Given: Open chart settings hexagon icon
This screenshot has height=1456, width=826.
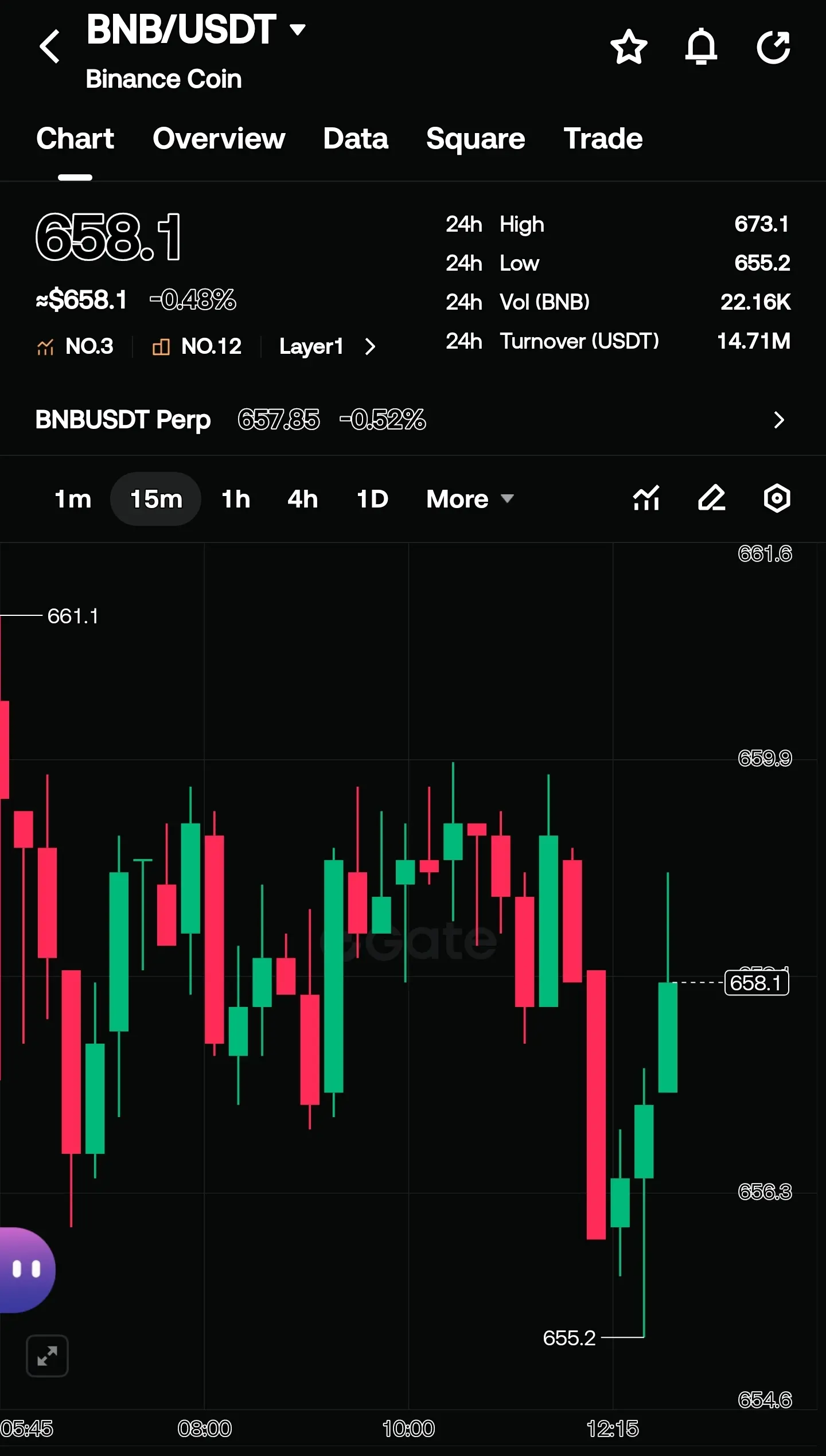Looking at the screenshot, I should (777, 498).
